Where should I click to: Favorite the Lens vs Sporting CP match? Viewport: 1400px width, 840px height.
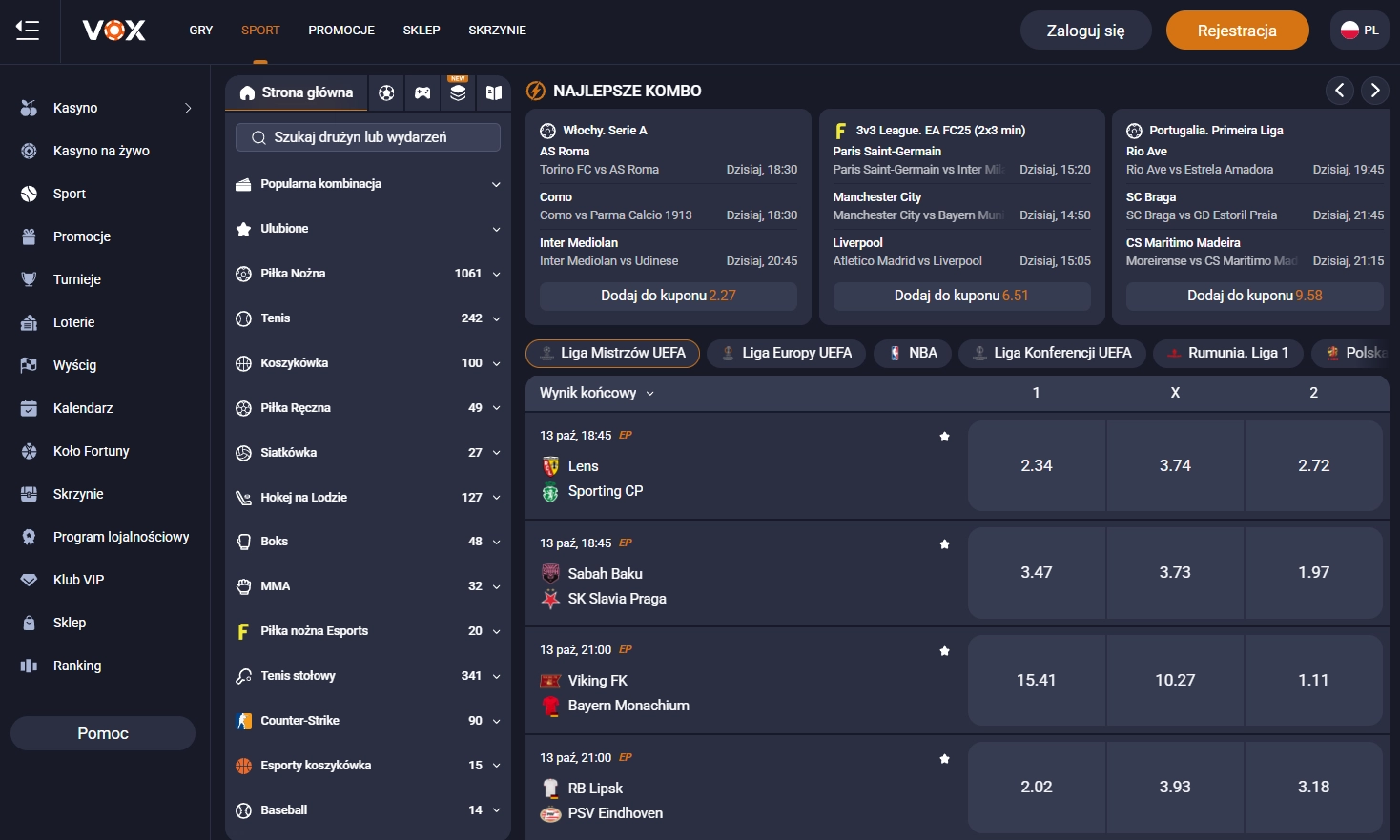tap(944, 437)
